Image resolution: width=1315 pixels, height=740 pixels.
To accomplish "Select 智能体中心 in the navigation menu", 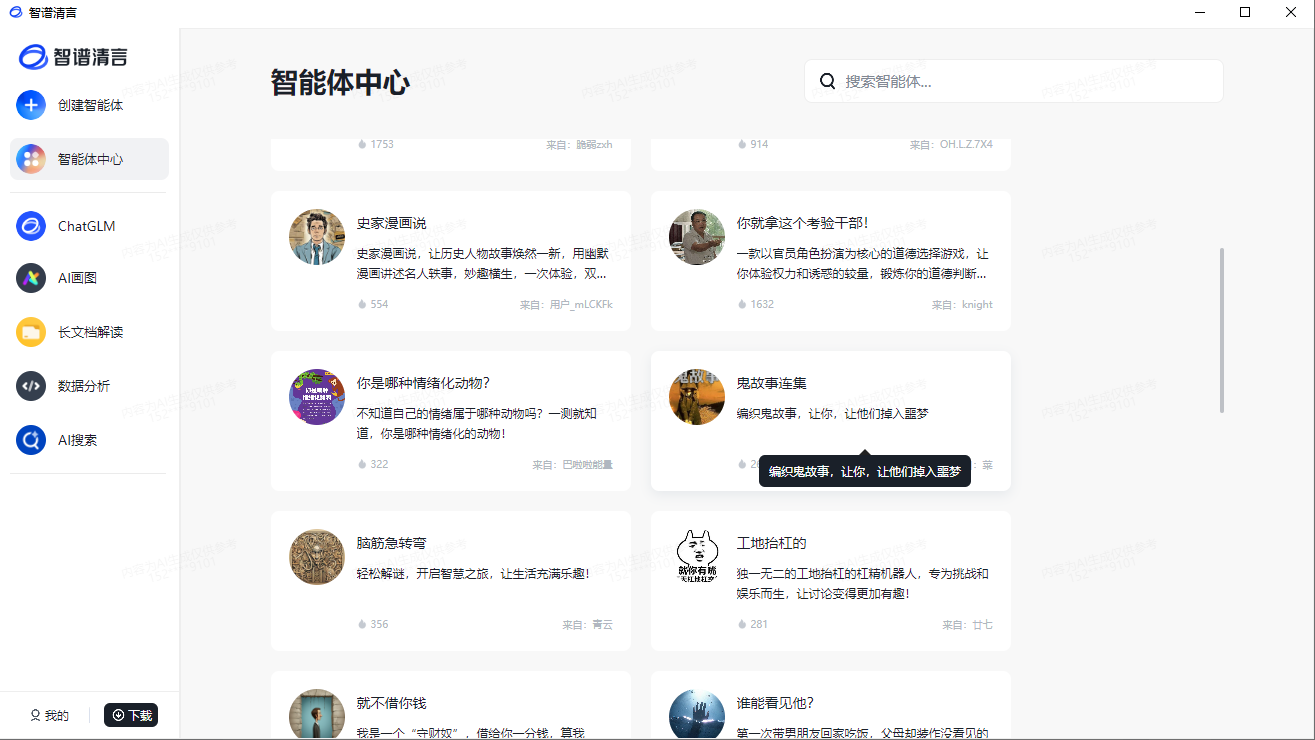I will click(x=89, y=158).
